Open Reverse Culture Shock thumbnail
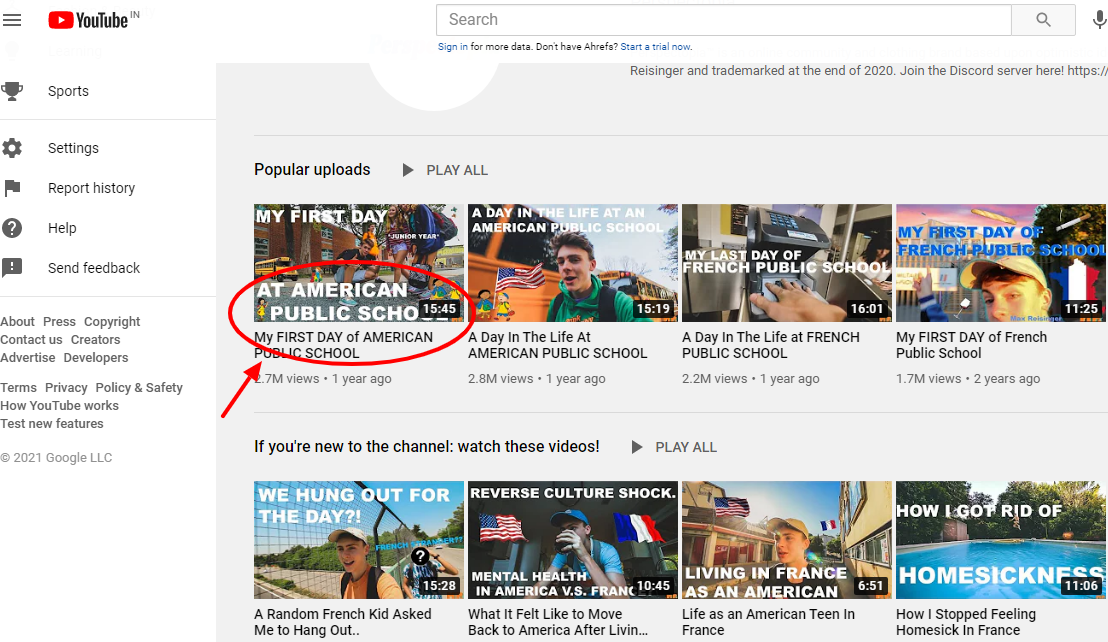This screenshot has height=642, width=1108. coord(573,540)
